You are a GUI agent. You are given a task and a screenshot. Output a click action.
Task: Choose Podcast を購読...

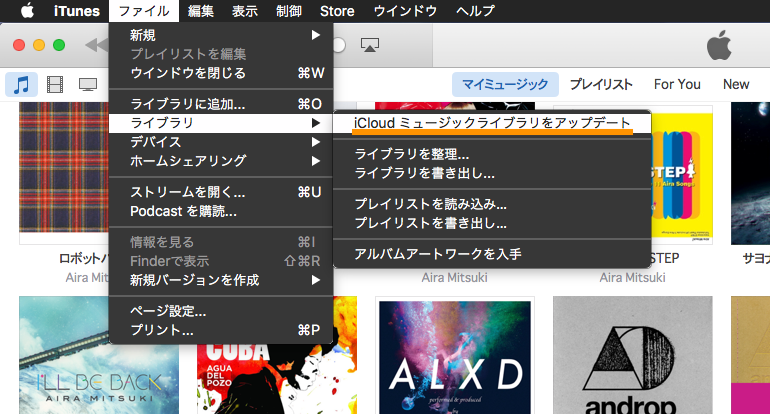pos(221,211)
